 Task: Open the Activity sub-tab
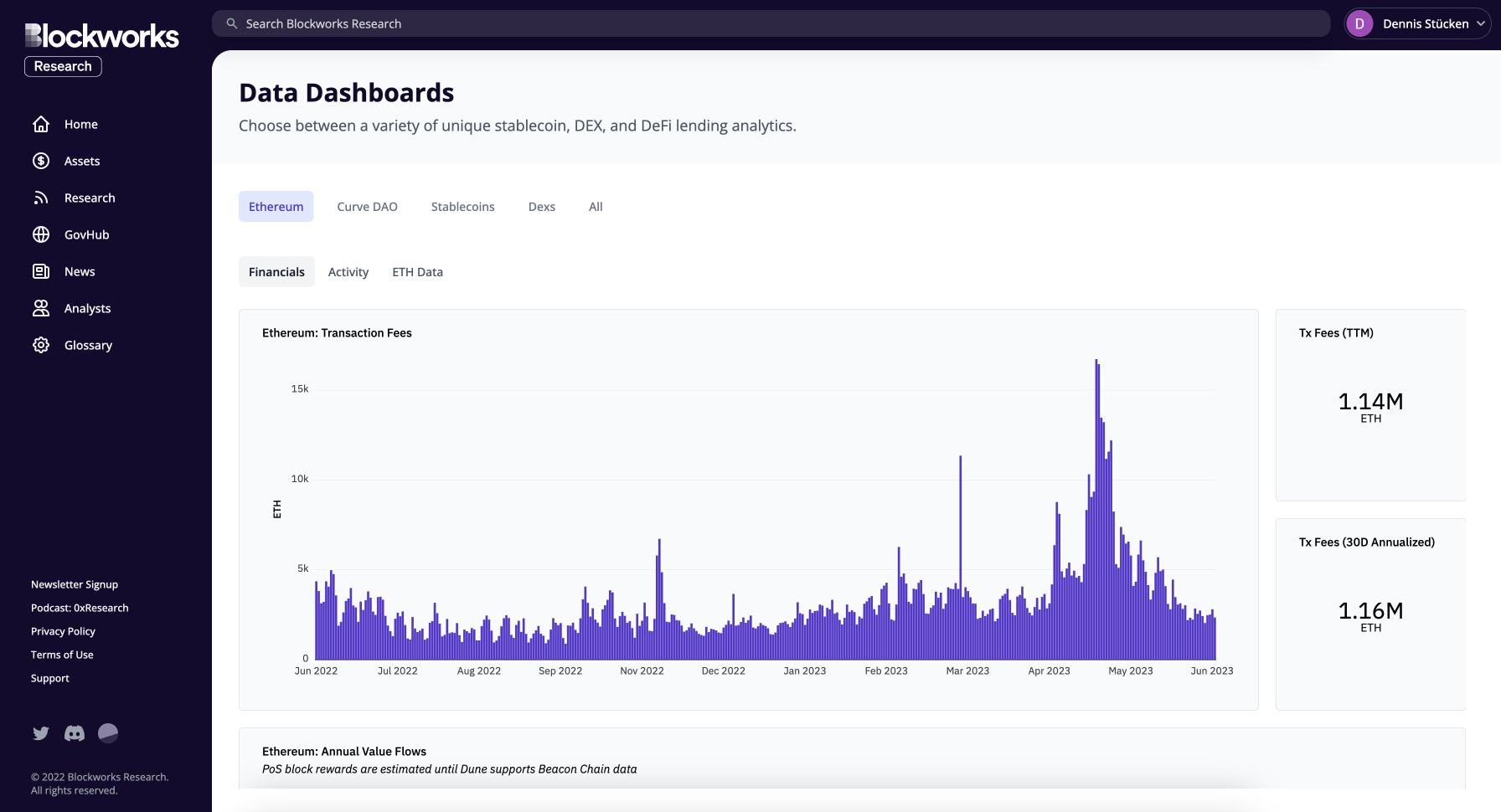348,272
